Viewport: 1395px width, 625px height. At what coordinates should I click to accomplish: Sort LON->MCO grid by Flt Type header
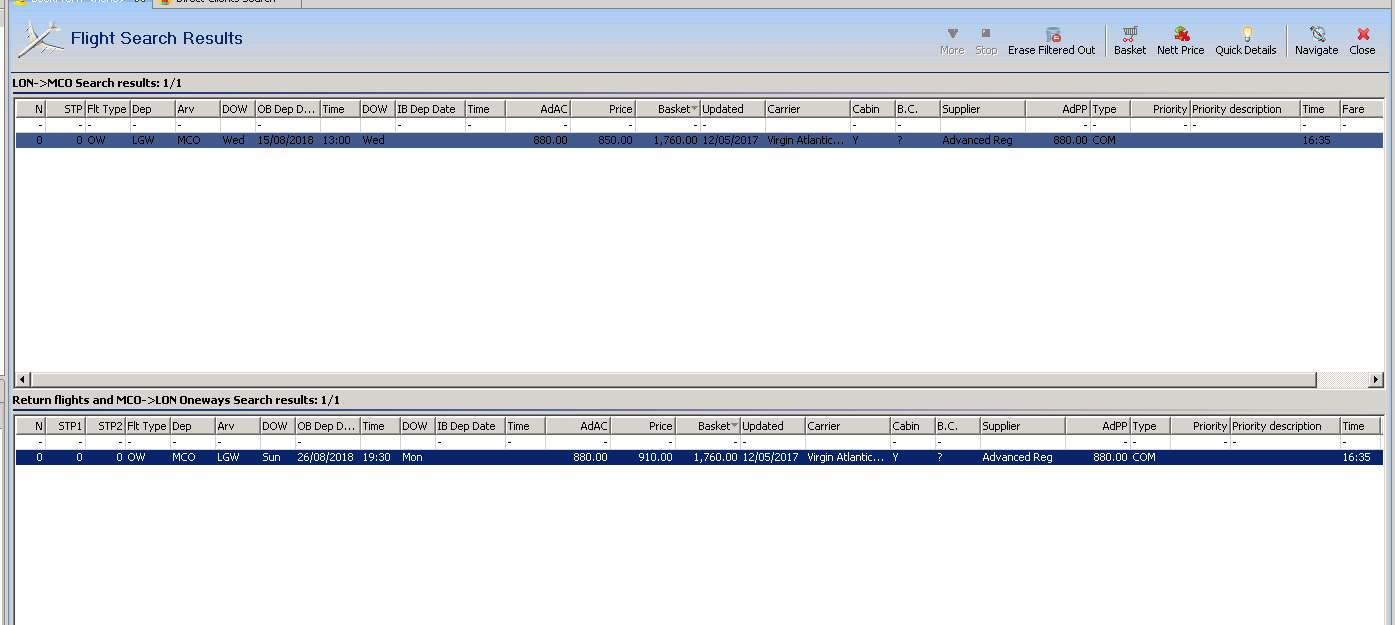108,109
